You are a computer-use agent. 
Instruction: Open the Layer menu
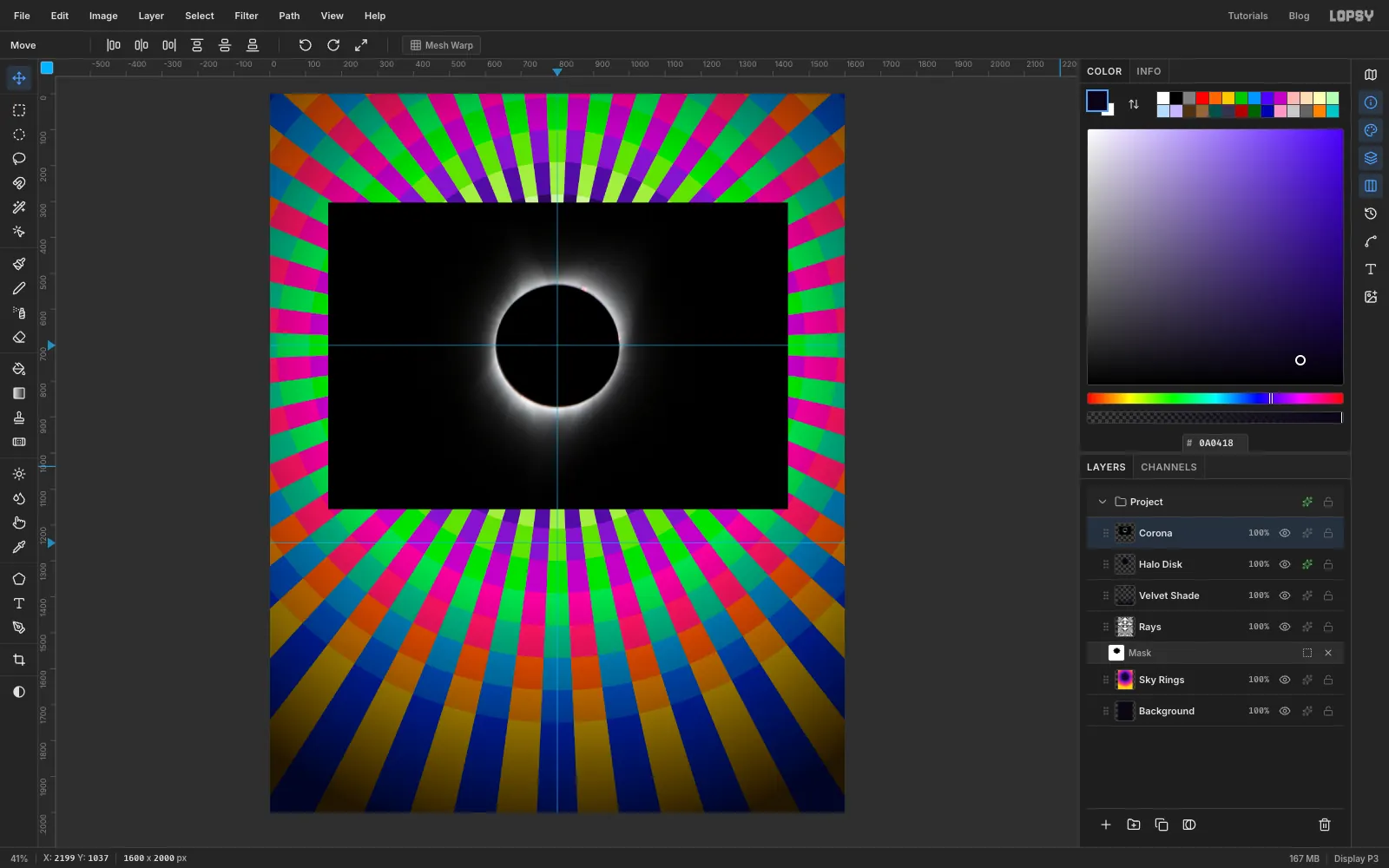[x=151, y=16]
